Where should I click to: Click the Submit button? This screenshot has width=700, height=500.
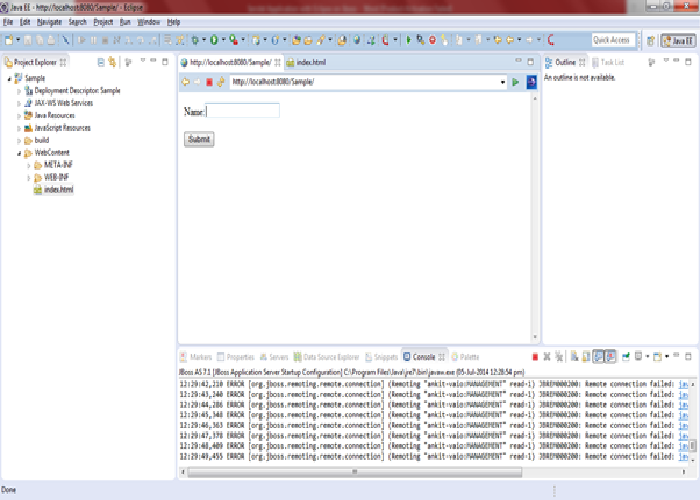pyautogui.click(x=199, y=139)
